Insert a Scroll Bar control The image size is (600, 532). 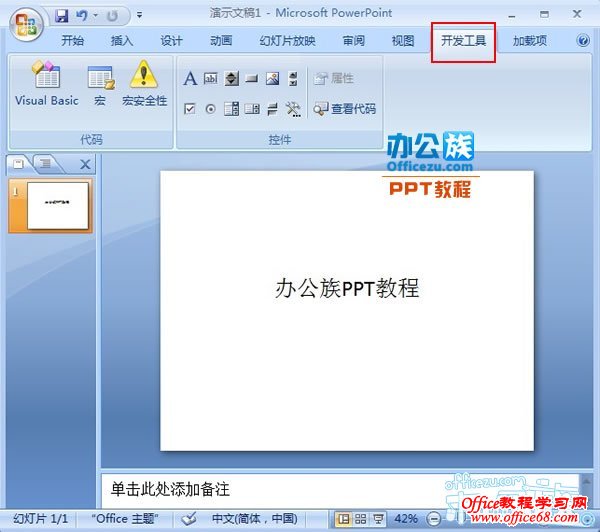coord(293,79)
